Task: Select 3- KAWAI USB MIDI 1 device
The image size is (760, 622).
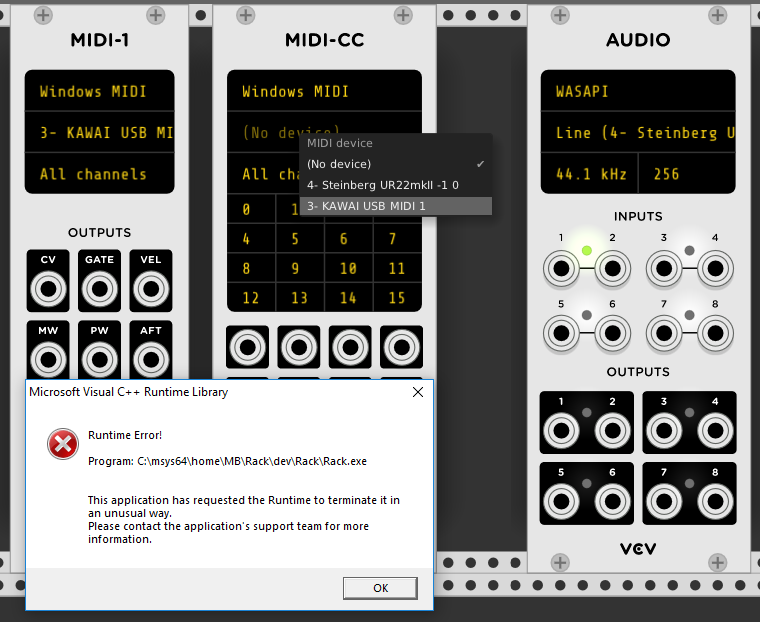Action: pyautogui.click(x=396, y=206)
